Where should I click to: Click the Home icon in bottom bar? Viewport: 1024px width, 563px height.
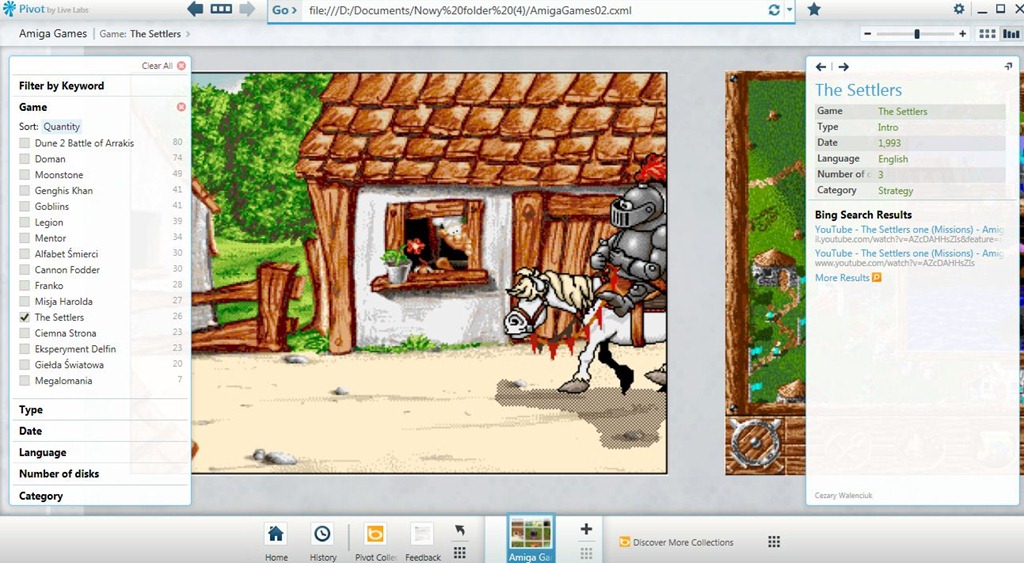[276, 534]
